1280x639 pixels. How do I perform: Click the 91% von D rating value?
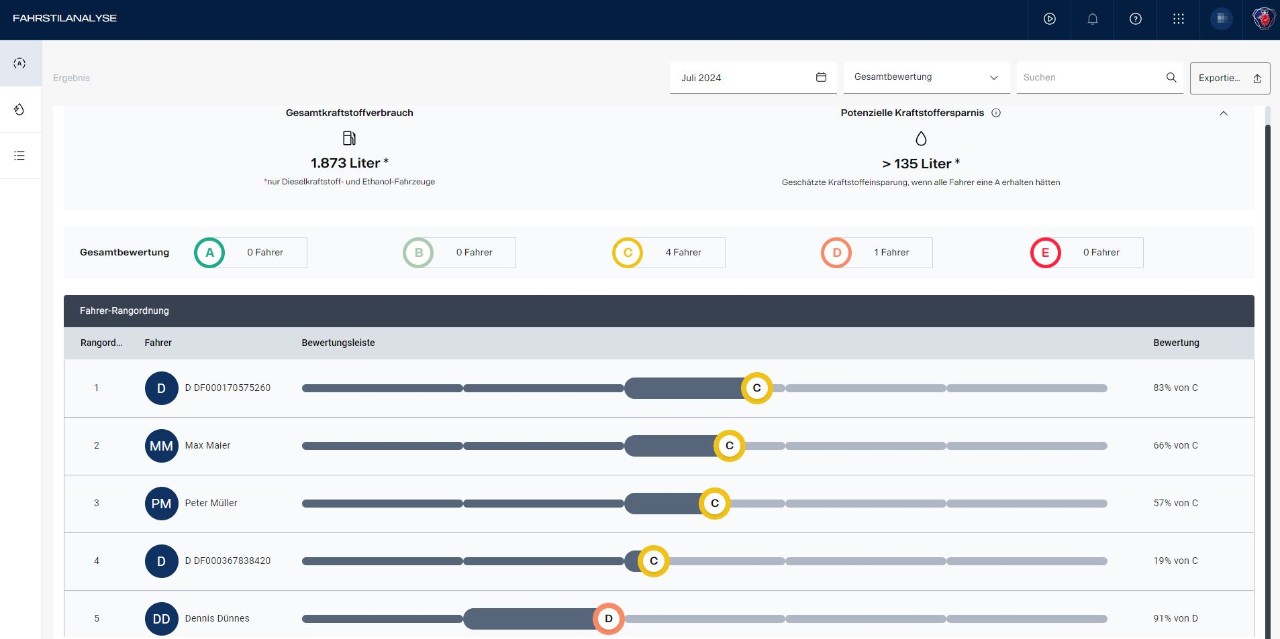1175,619
